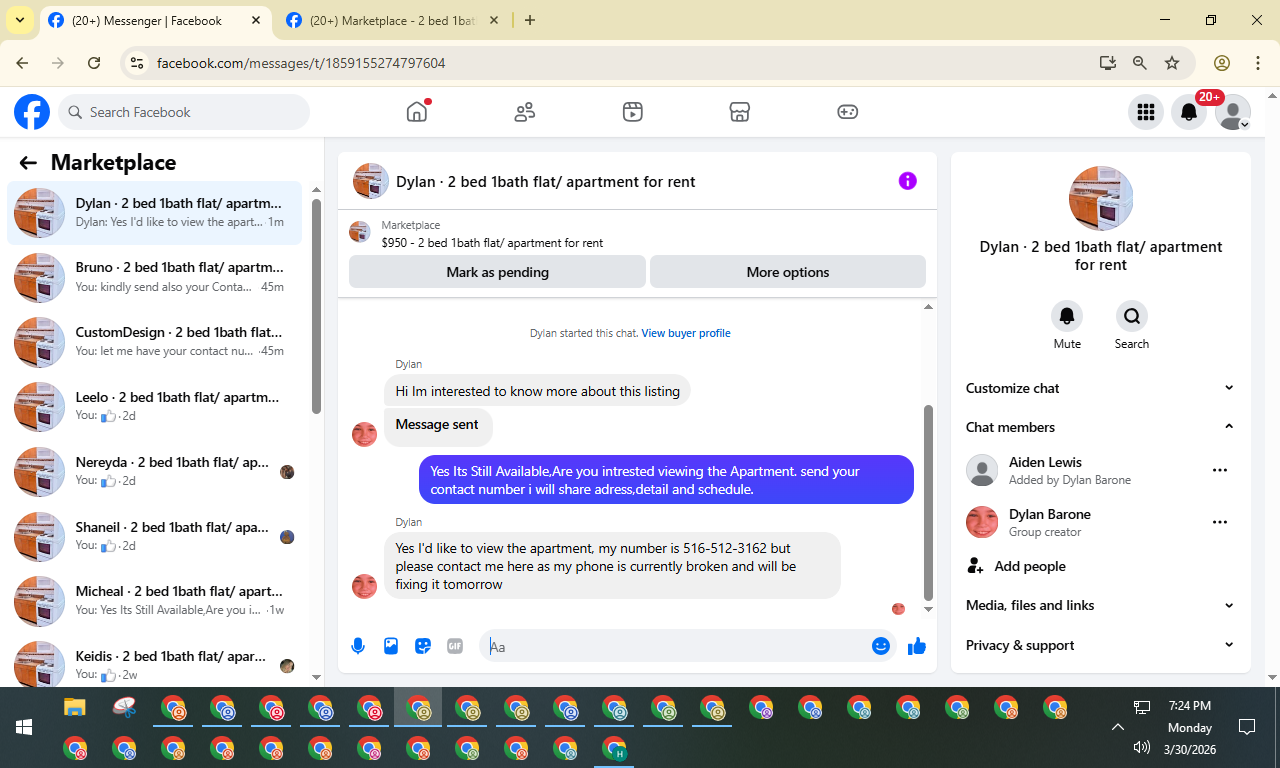Click the Search Facebook field
Image resolution: width=1280 pixels, height=768 pixels.
[x=184, y=112]
